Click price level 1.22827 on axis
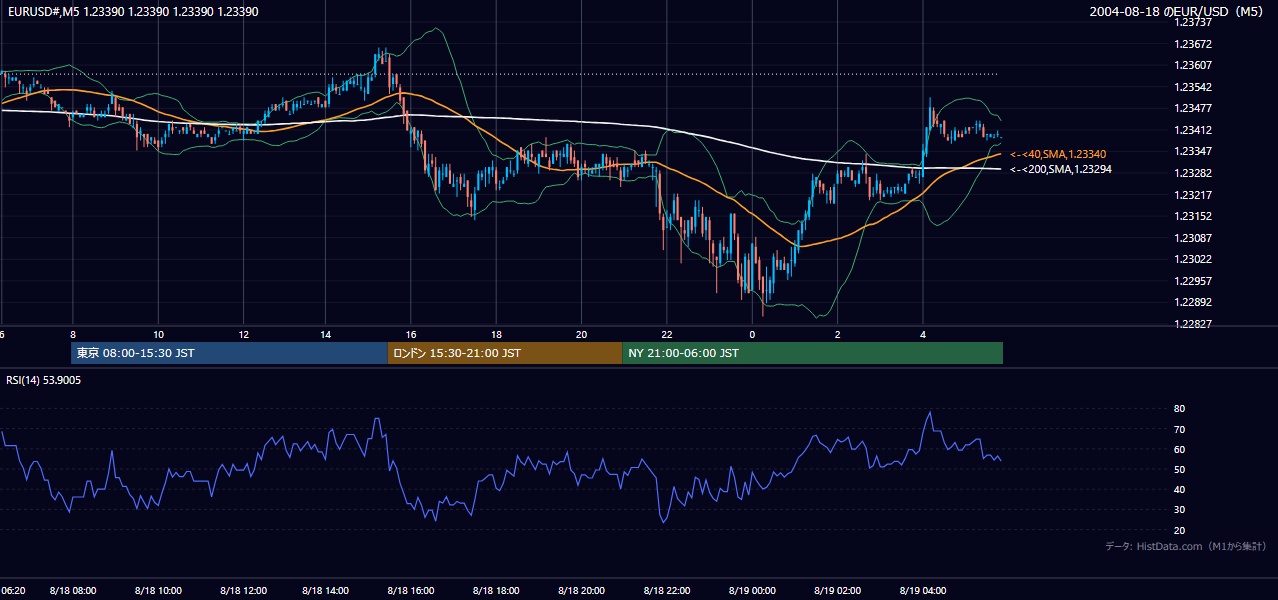 [x=1195, y=324]
